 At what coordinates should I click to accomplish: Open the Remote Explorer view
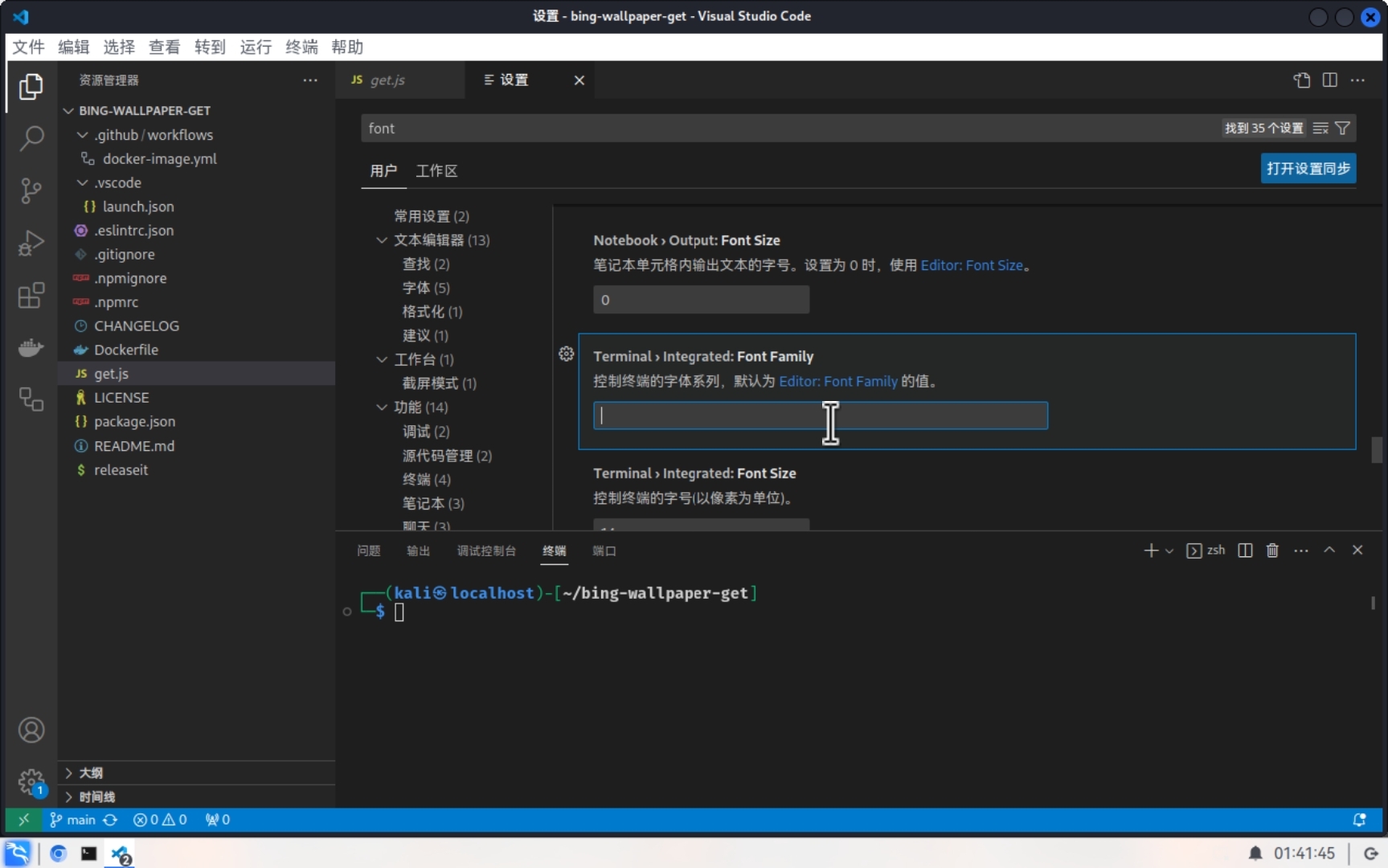pos(31,399)
